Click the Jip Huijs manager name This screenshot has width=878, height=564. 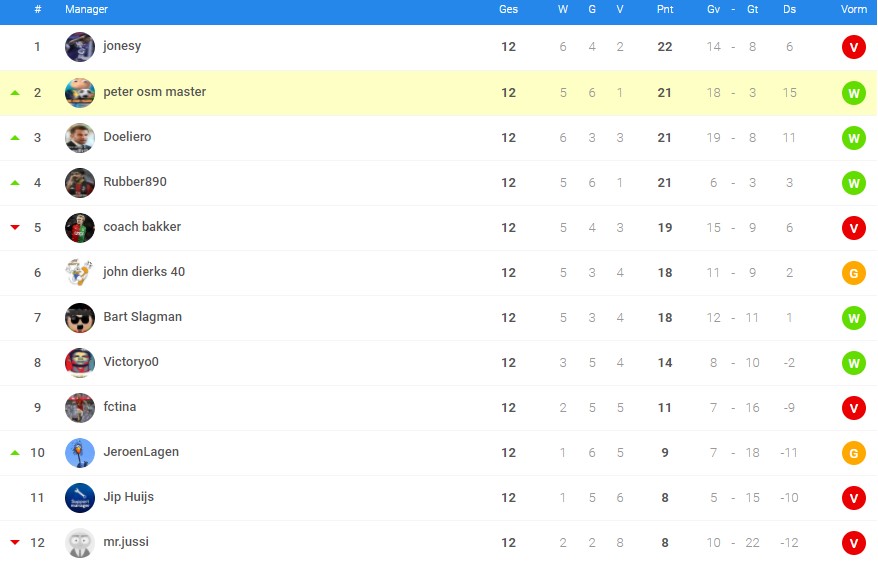click(x=129, y=497)
